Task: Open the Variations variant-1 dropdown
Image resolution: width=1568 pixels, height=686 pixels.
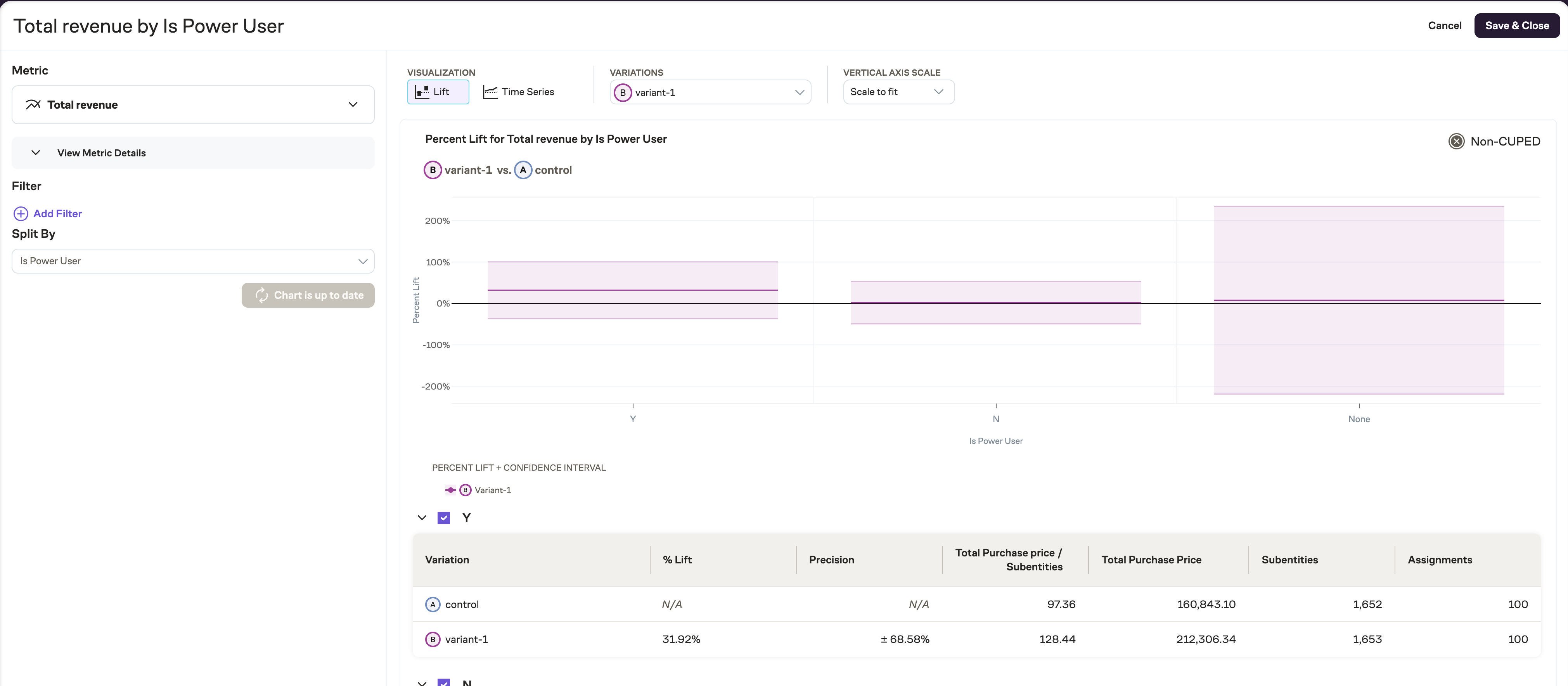Action: (710, 92)
